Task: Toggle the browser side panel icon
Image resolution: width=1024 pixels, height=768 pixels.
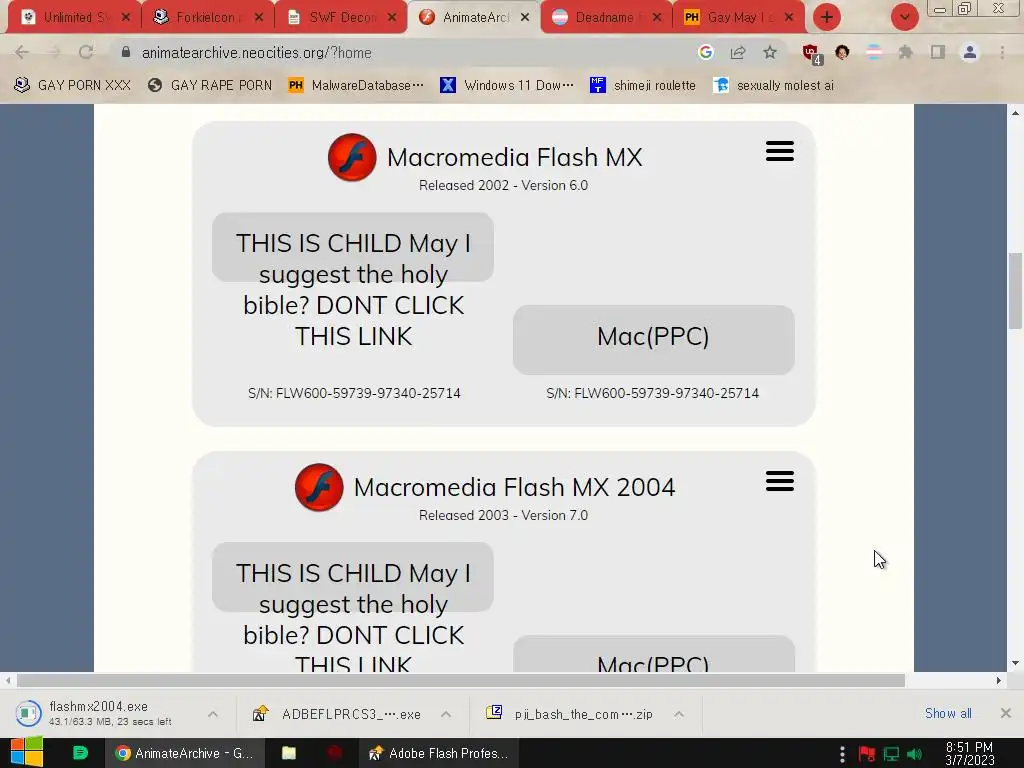Action: (938, 52)
